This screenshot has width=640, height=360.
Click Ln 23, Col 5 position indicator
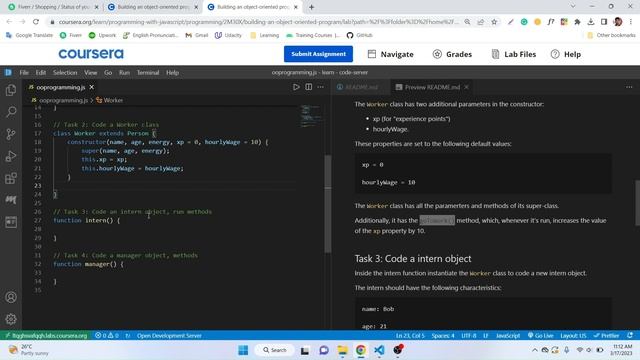click(x=410, y=336)
